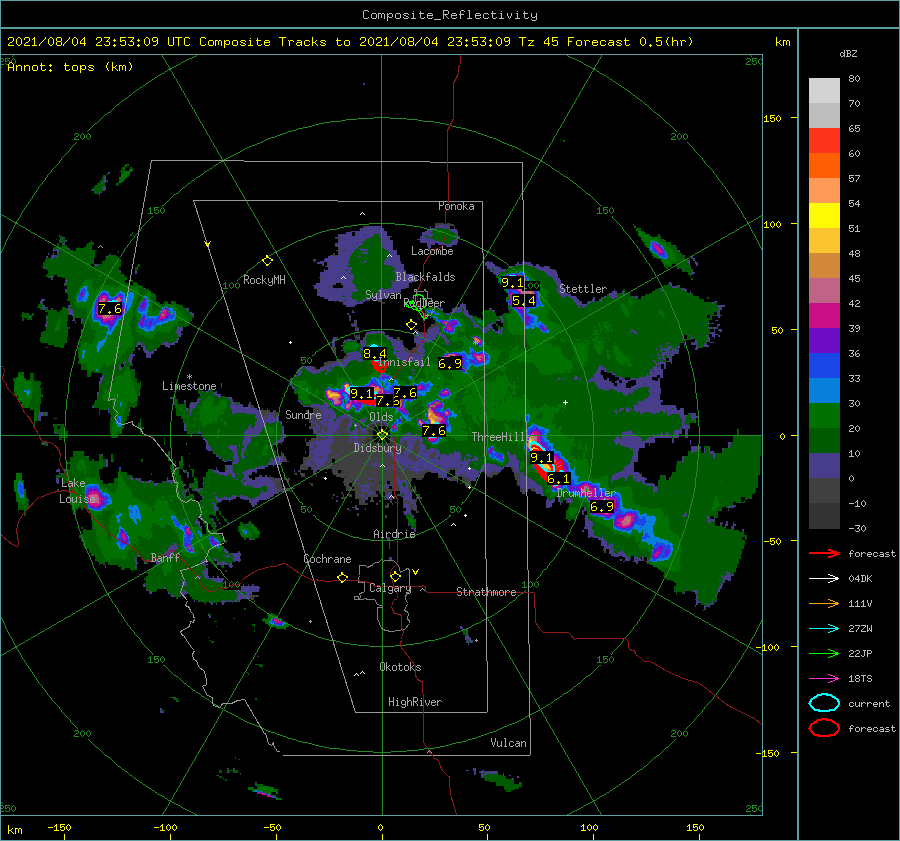Click the cyan current ellipse legend icon
This screenshot has height=841, width=900.
click(824, 703)
